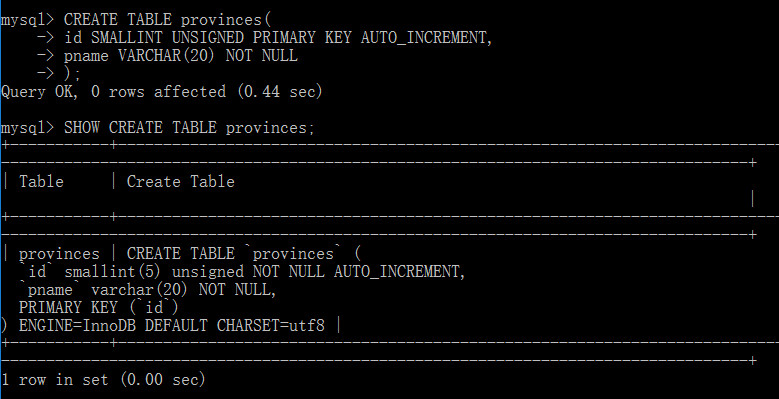Click the pname VARCHAR(20) NOT NULL line
Viewport: 779px width, 399px height.
tap(181, 56)
